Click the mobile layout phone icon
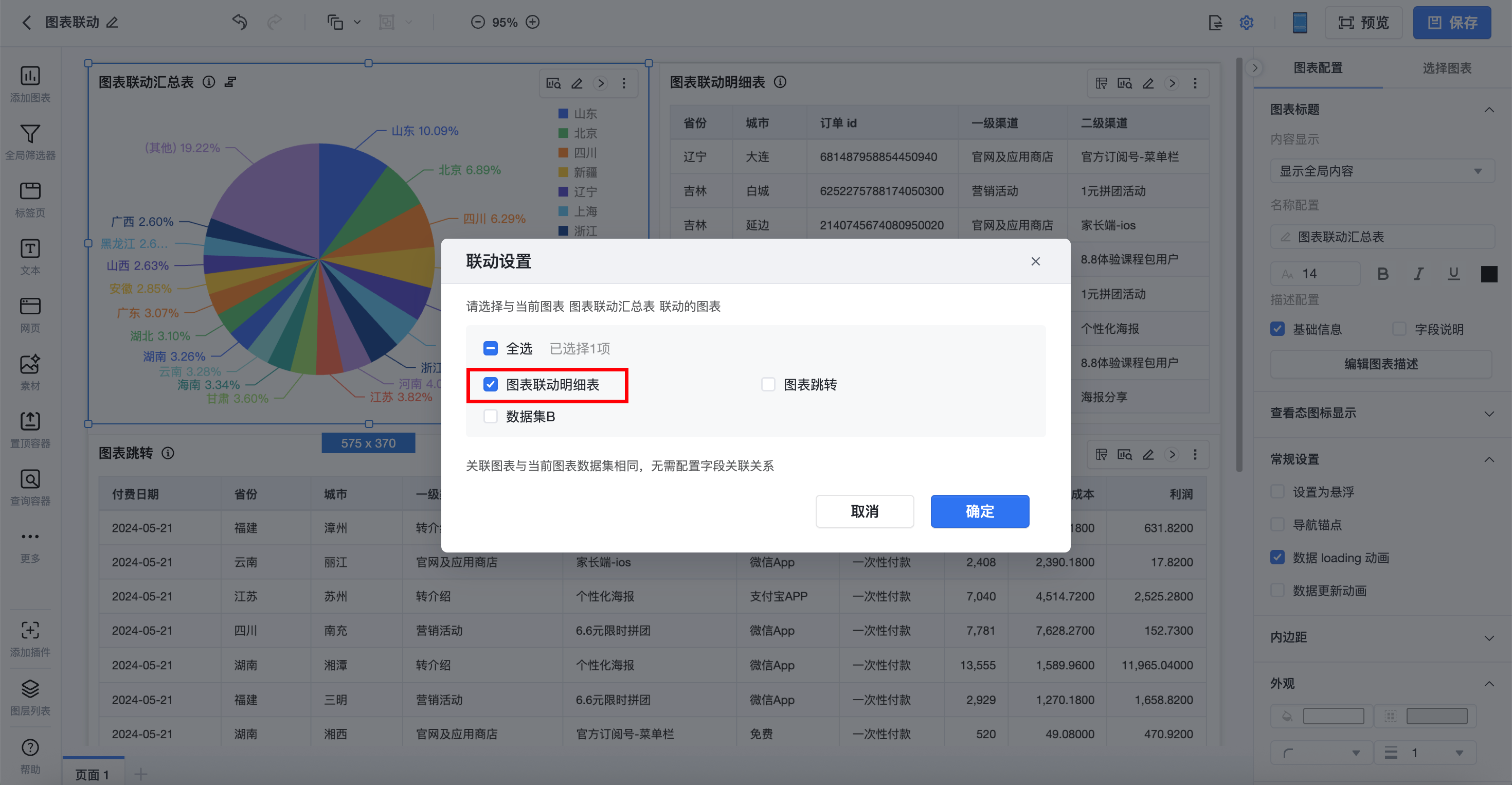The height and width of the screenshot is (785, 1512). pyautogui.click(x=1300, y=22)
